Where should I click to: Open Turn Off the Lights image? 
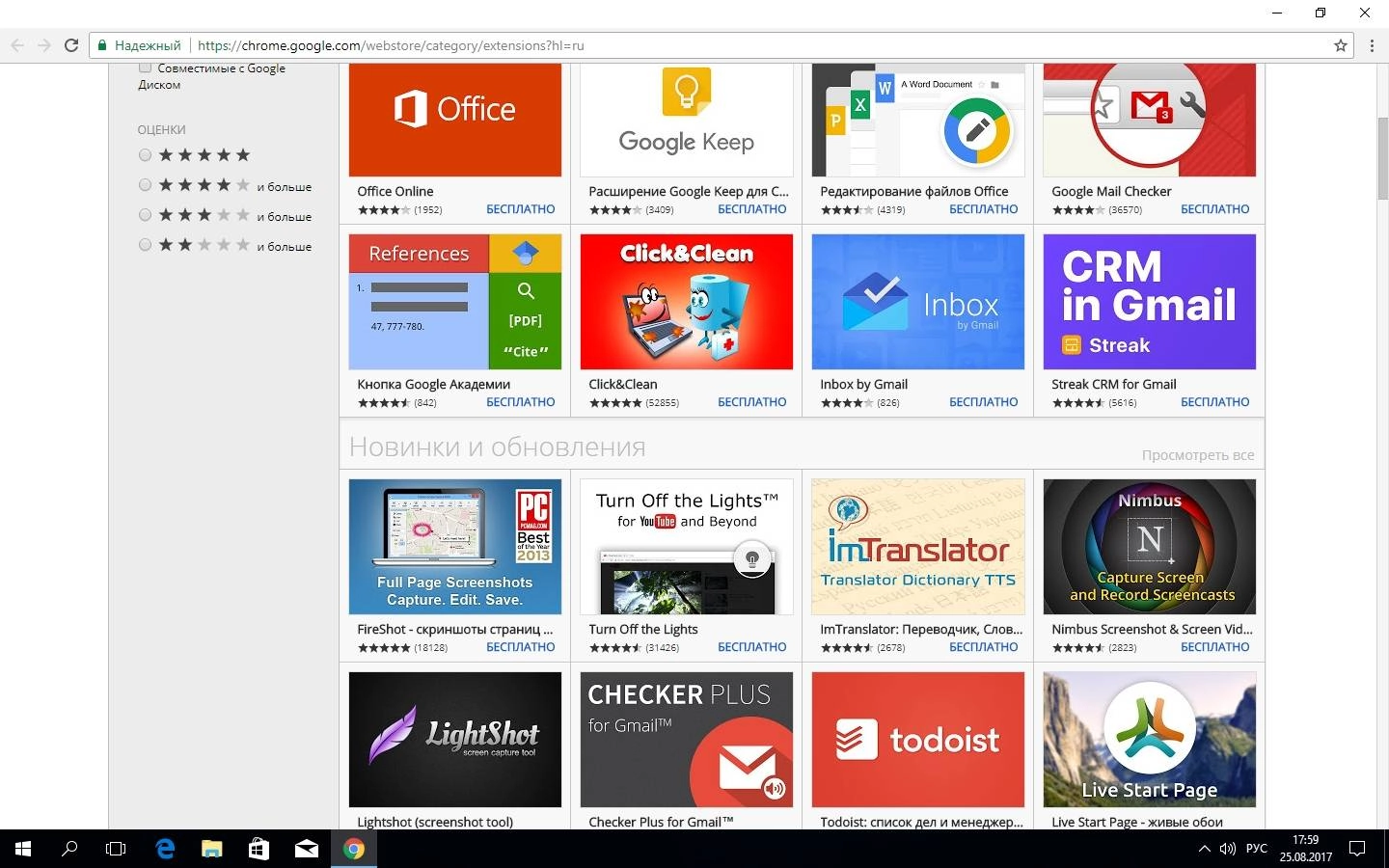tap(687, 547)
